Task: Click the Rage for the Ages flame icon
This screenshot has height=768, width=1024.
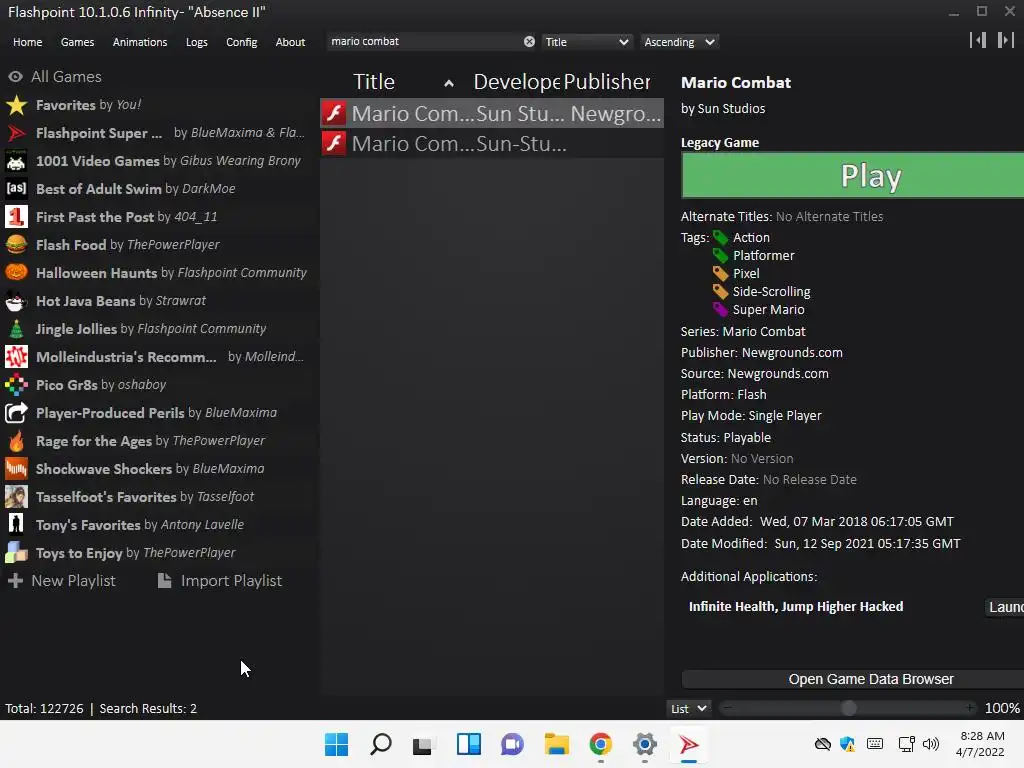Action: [x=16, y=441]
